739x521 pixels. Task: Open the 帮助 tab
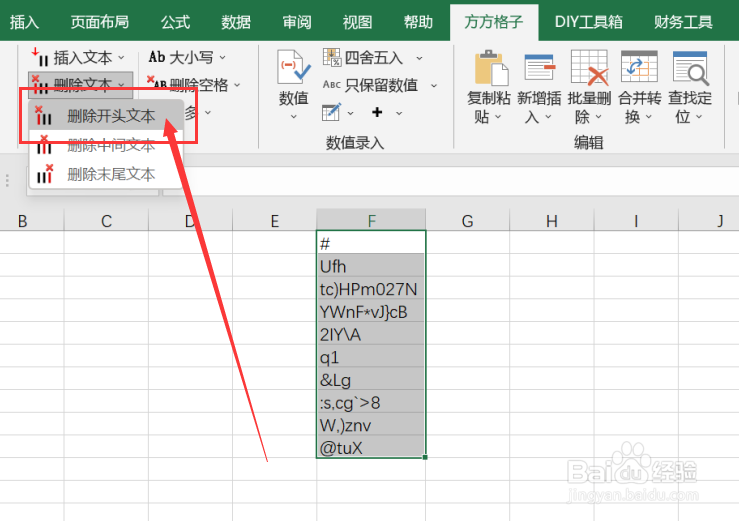click(418, 22)
